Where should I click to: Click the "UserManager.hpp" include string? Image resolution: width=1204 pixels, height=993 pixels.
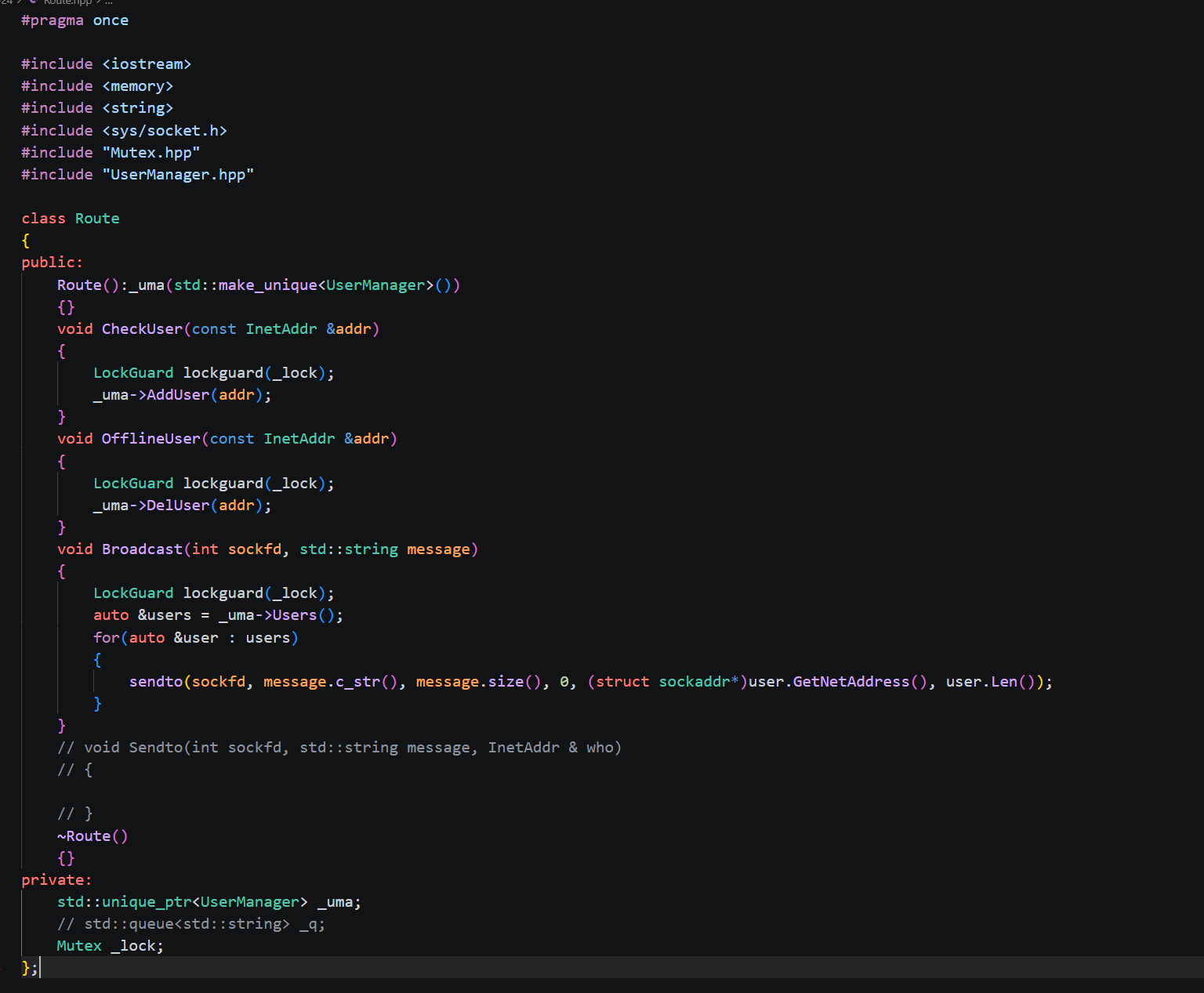pyautogui.click(x=178, y=175)
